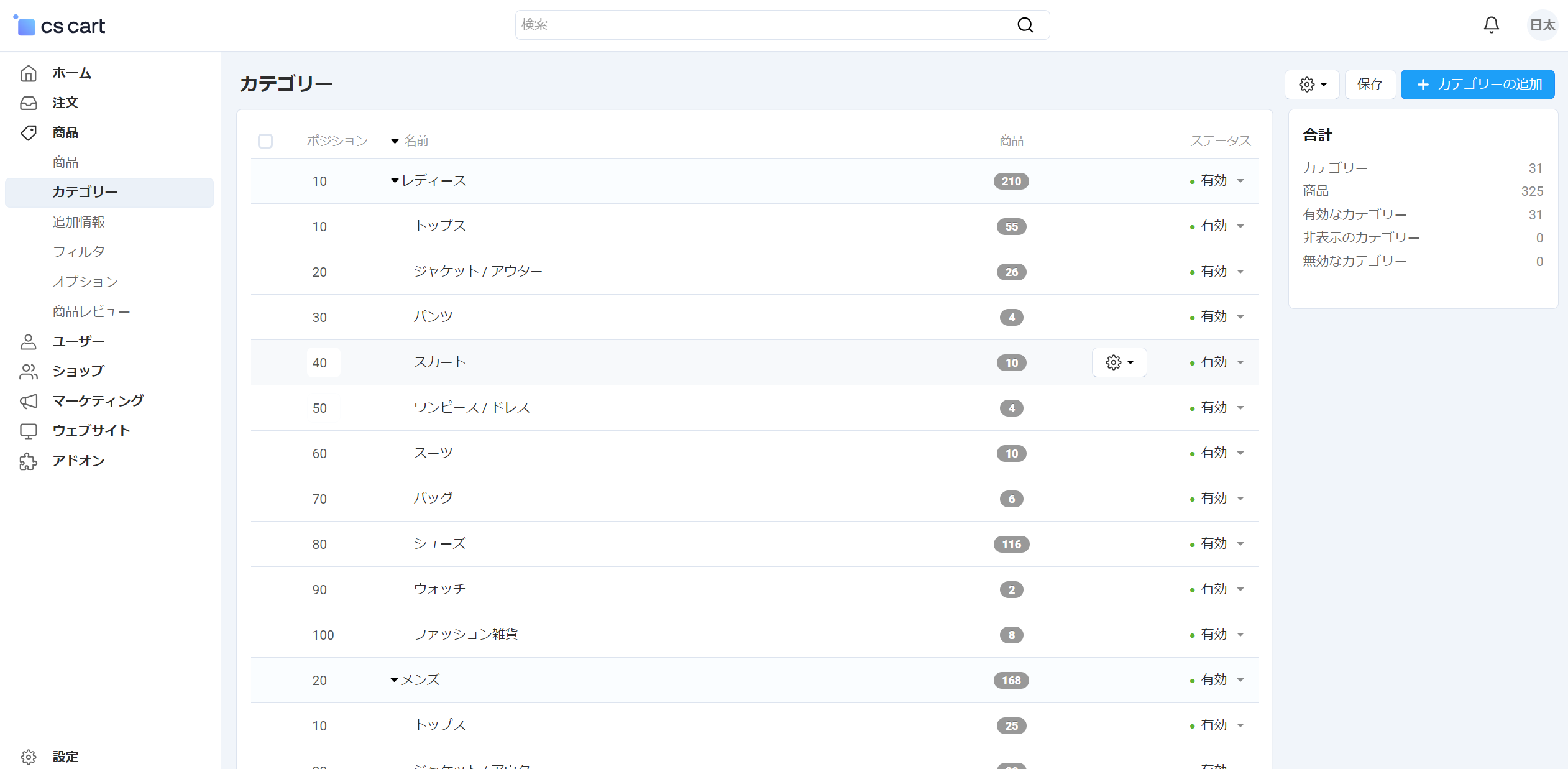1568x769 pixels.
Task: Open the フィルタ submenu item
Action: (x=78, y=252)
